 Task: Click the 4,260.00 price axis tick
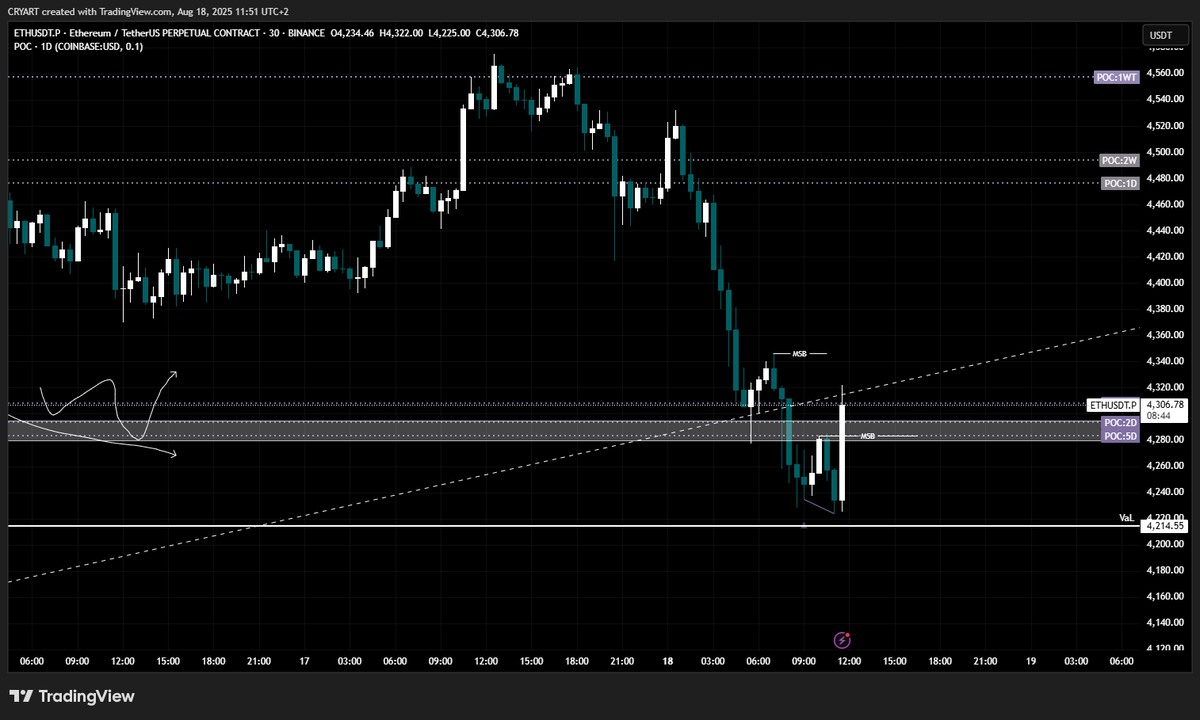[x=1164, y=465]
